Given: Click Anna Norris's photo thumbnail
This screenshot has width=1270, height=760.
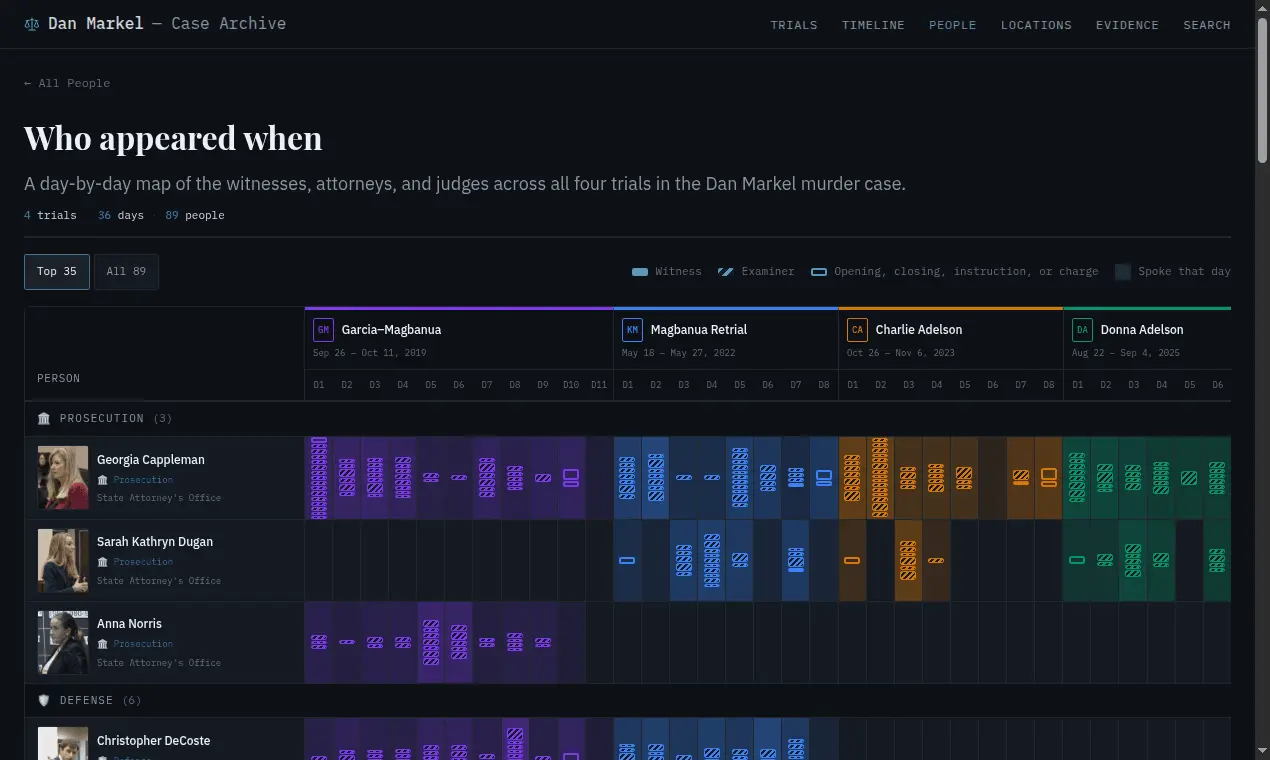Looking at the screenshot, I should click(x=63, y=642).
